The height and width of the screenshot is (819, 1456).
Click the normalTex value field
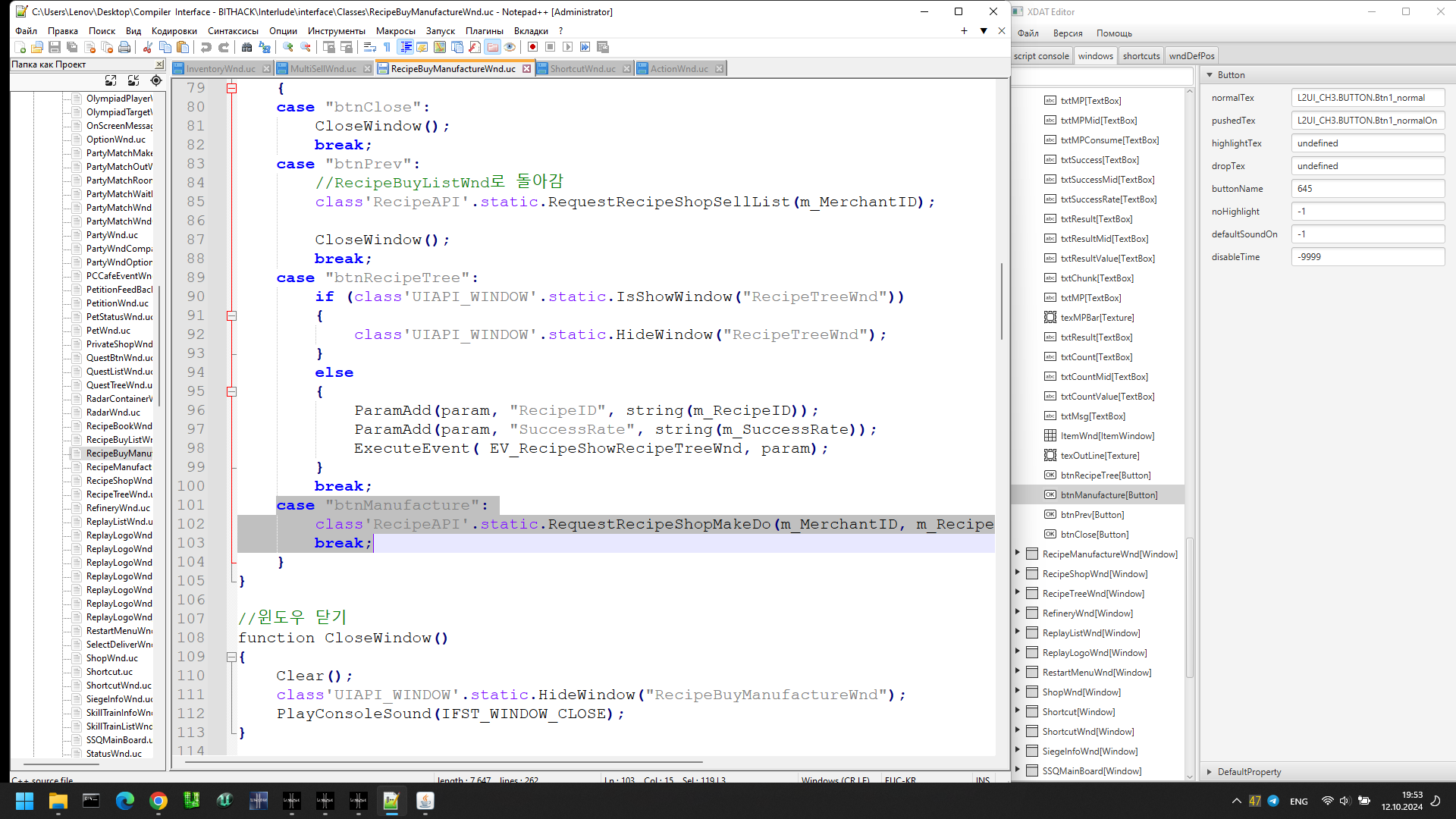point(1367,98)
